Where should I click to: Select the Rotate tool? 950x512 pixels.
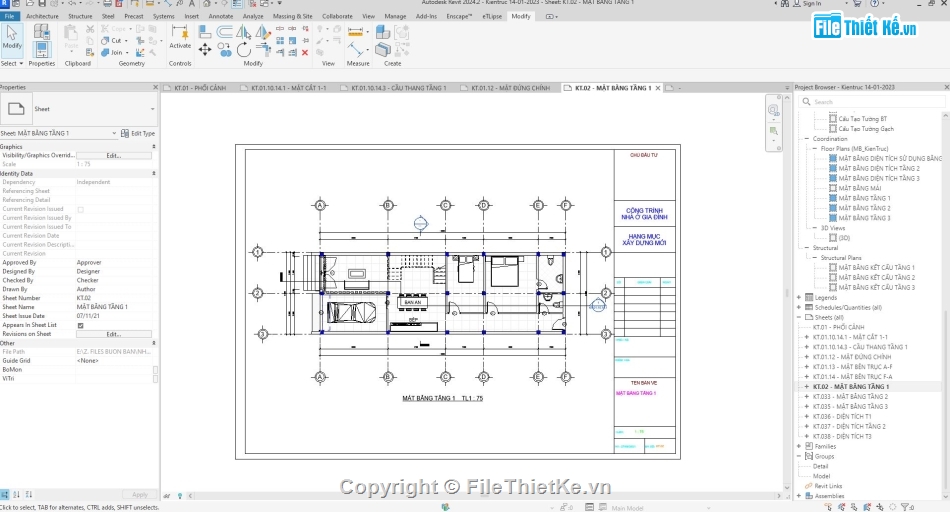point(244,50)
